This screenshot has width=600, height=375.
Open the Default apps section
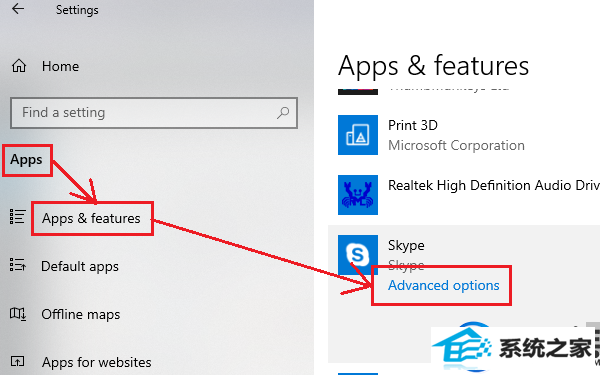80,266
